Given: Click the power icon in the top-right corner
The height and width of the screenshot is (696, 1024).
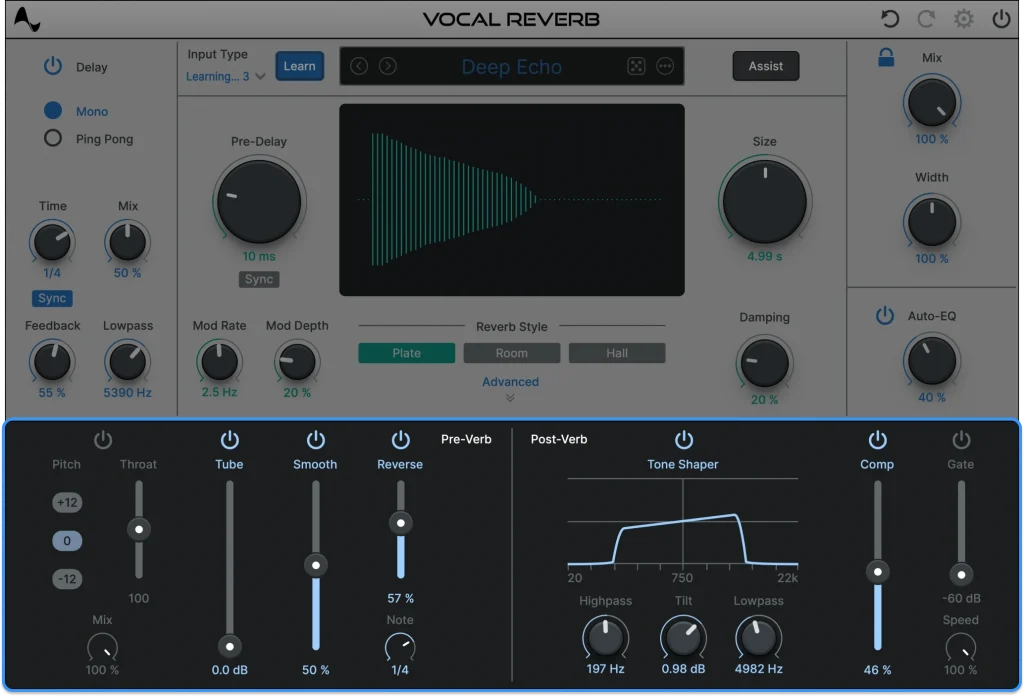Looking at the screenshot, I should tap(1001, 19).
